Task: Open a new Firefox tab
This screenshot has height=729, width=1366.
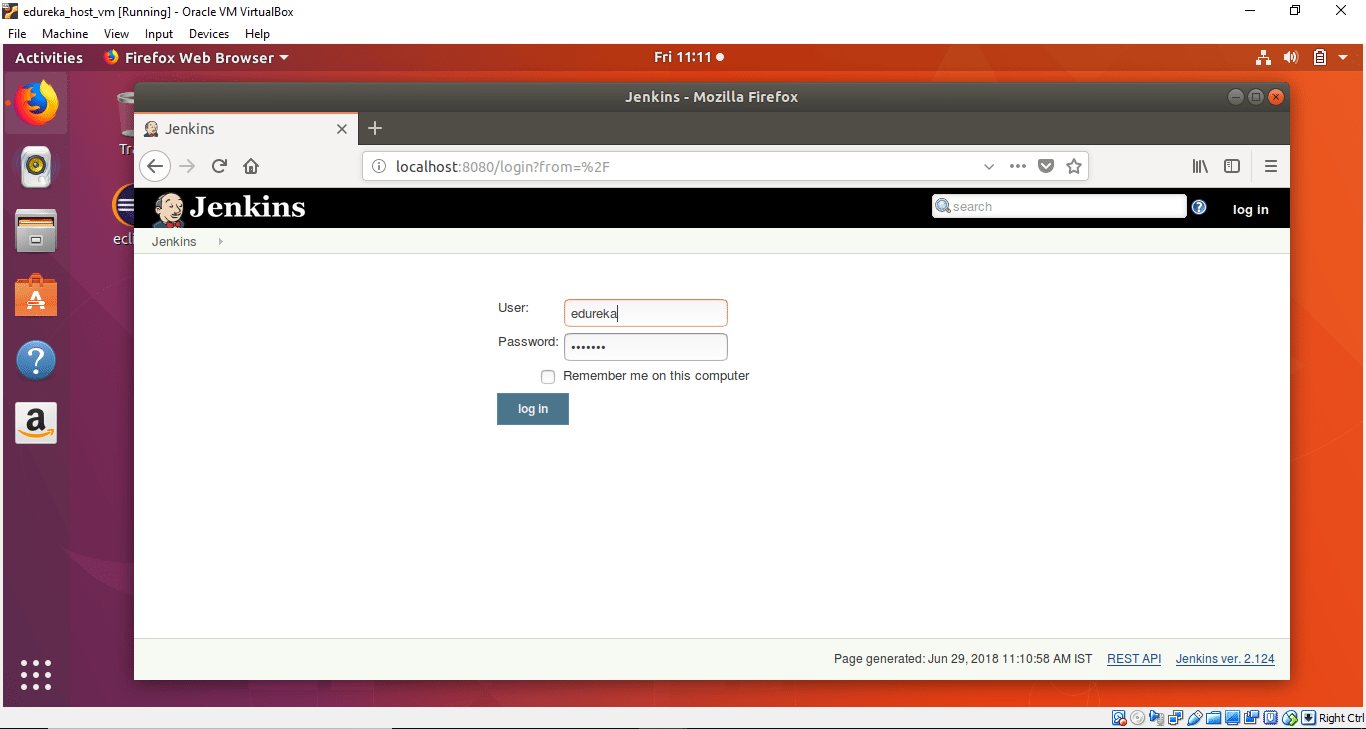Action: pos(375,128)
